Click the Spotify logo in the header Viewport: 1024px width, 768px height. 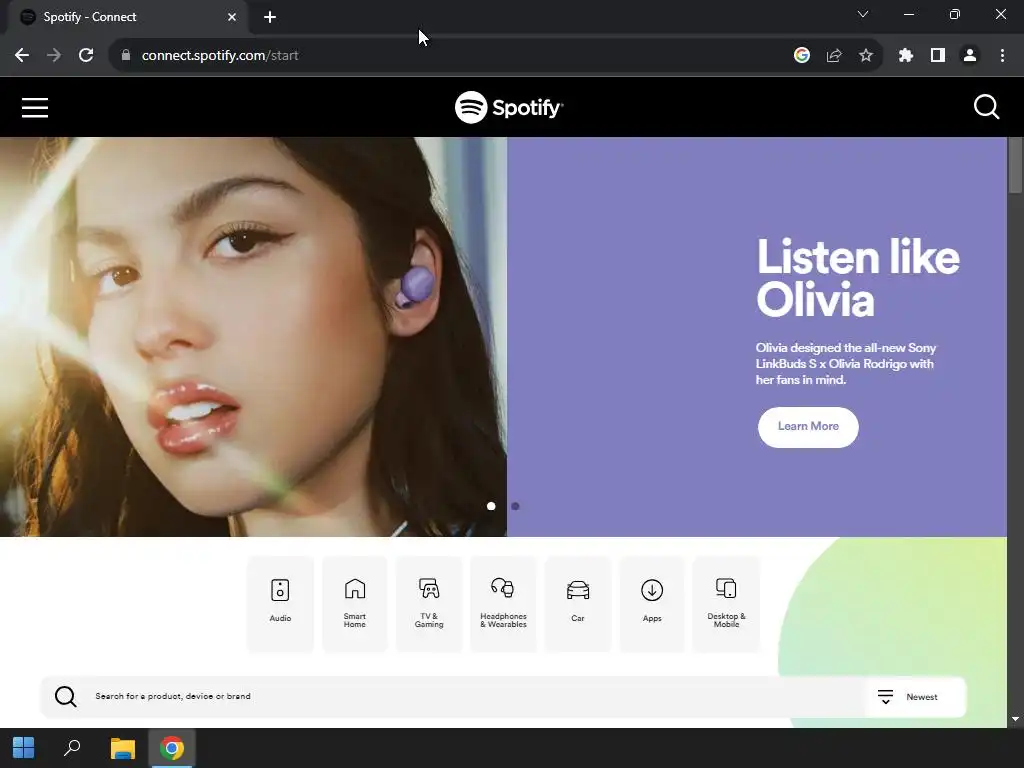(x=509, y=107)
